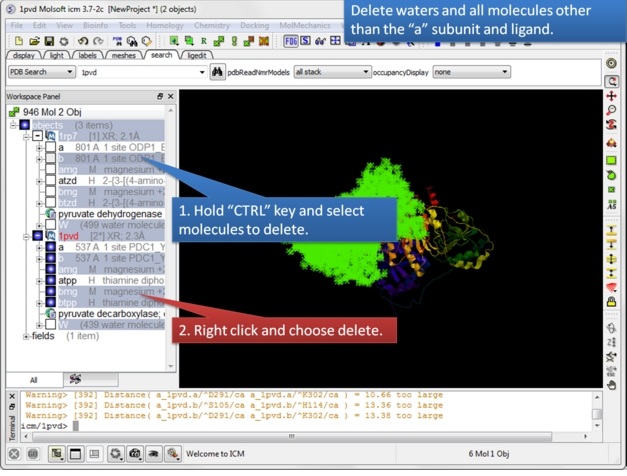The image size is (627, 476).
Task: Expand the fields tree node
Action: point(27,336)
